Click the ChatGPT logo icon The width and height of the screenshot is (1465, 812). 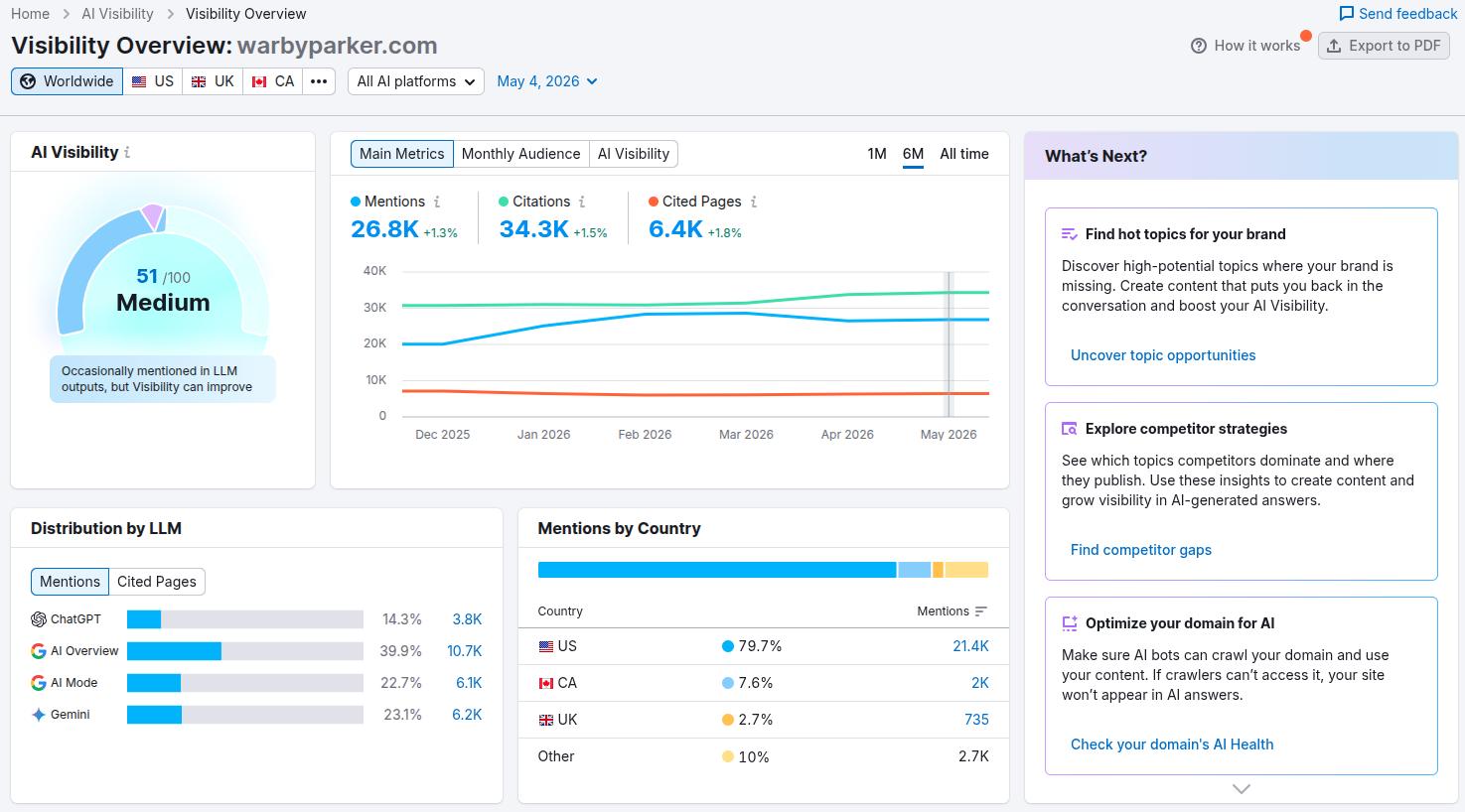coord(39,619)
